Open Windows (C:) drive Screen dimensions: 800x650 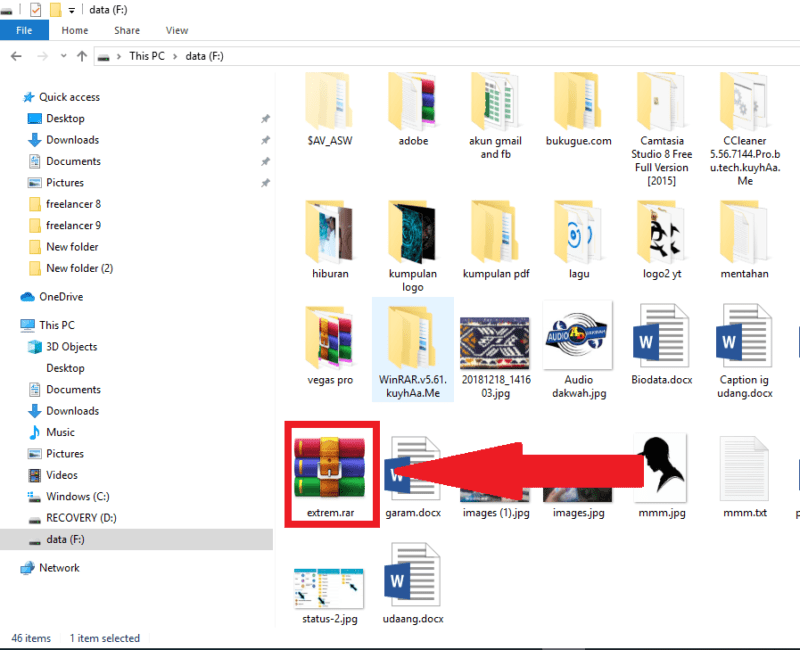point(78,496)
